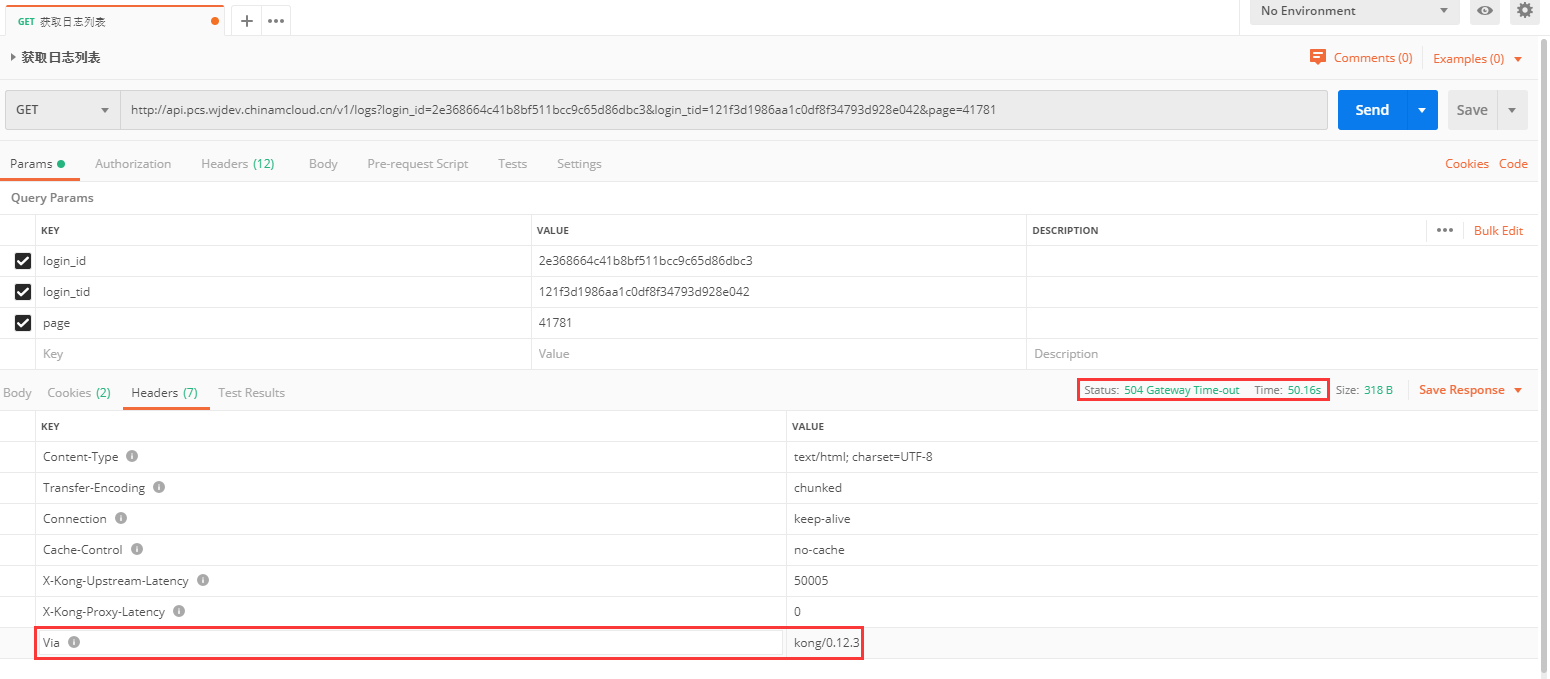Open the response Body tab
The height and width of the screenshot is (679, 1550).
[17, 393]
